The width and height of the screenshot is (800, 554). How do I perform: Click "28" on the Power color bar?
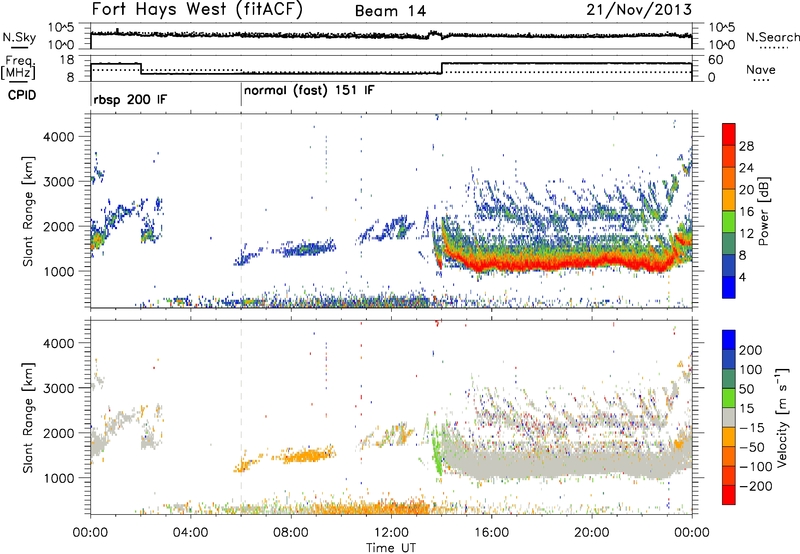click(x=746, y=146)
